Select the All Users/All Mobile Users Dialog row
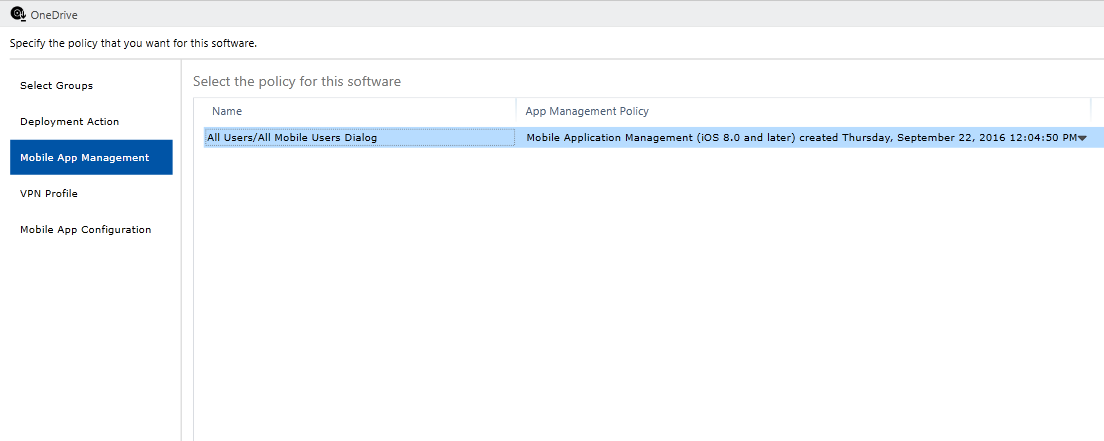Viewport: 1104px width, 441px height. pos(653,137)
